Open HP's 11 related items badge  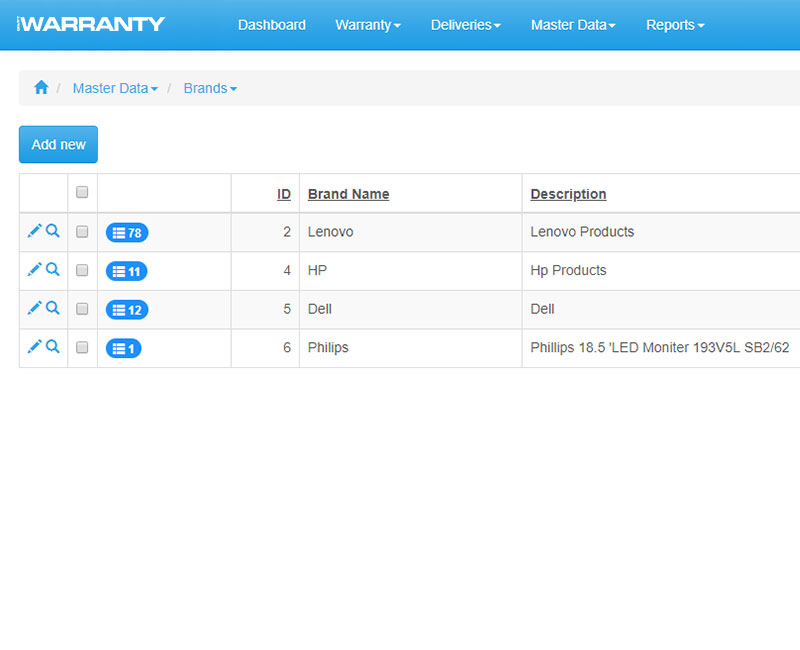(x=127, y=271)
